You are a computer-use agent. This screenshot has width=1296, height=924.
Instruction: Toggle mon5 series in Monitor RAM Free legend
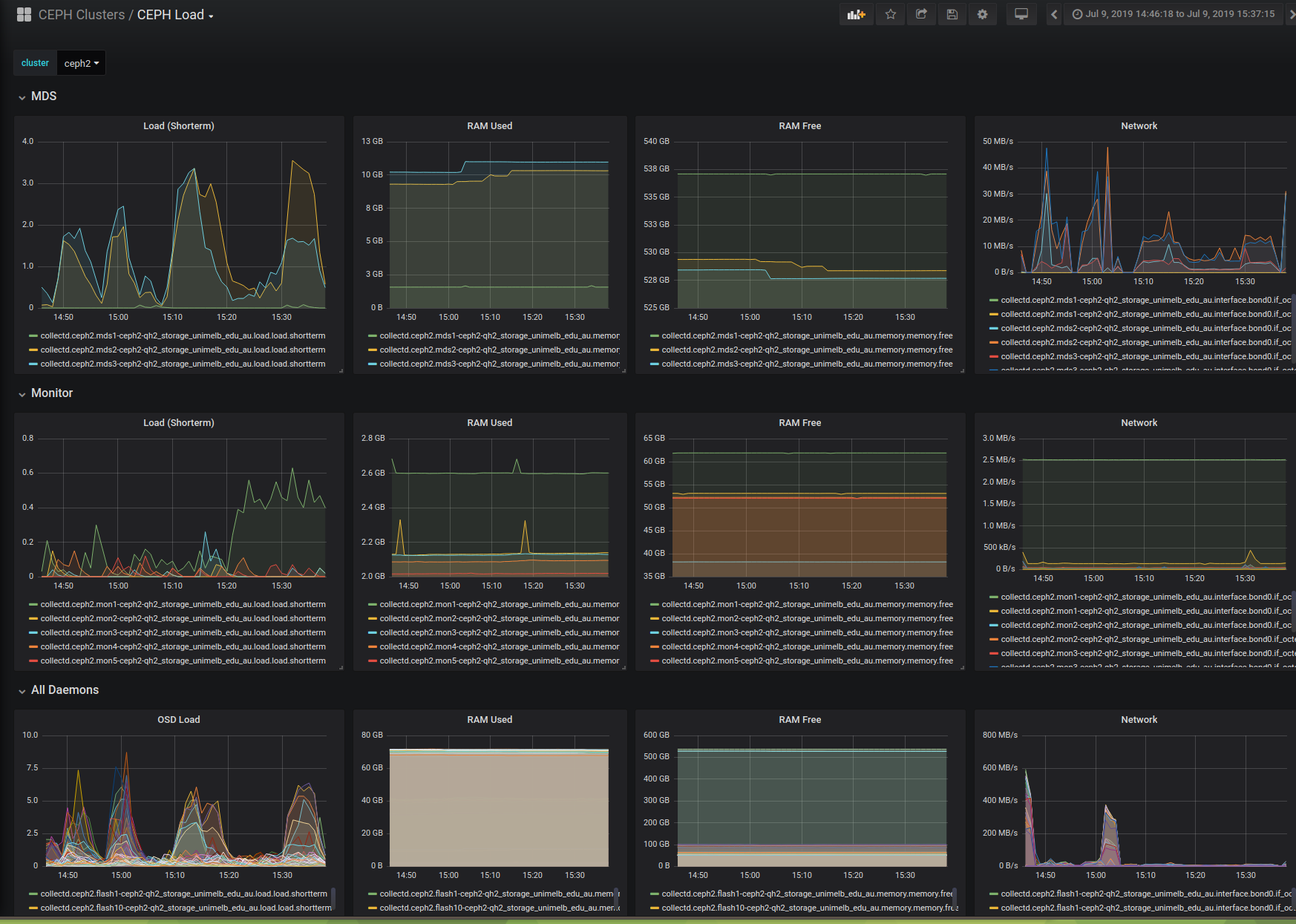pyautogui.click(x=807, y=661)
